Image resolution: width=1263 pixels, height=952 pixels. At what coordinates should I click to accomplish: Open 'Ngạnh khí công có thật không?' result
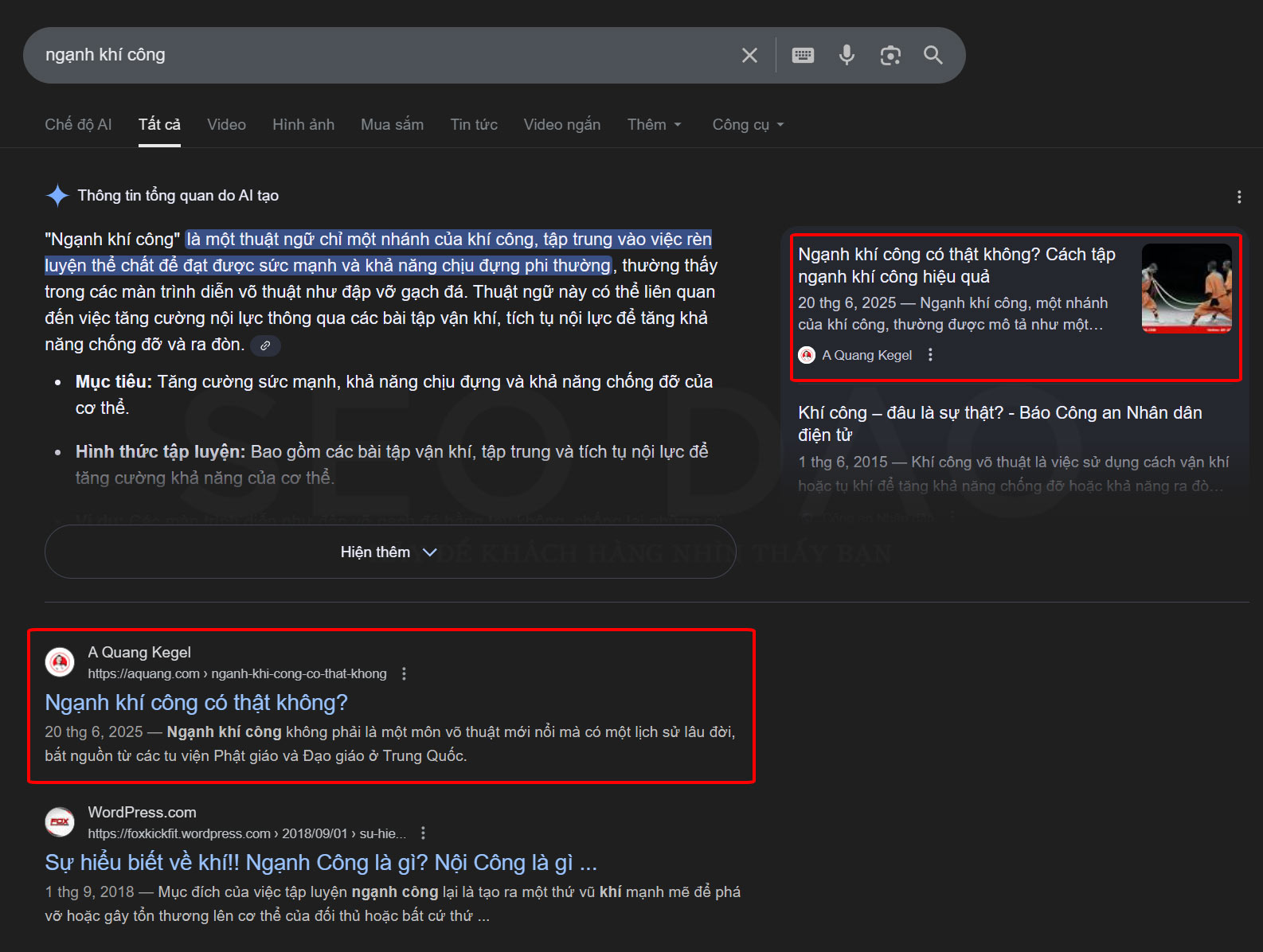click(x=196, y=703)
